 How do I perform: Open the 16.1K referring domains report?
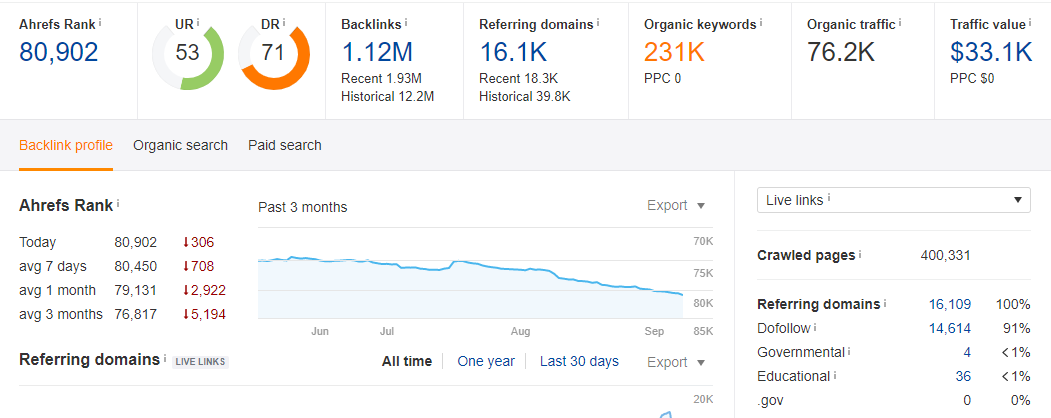coord(513,52)
